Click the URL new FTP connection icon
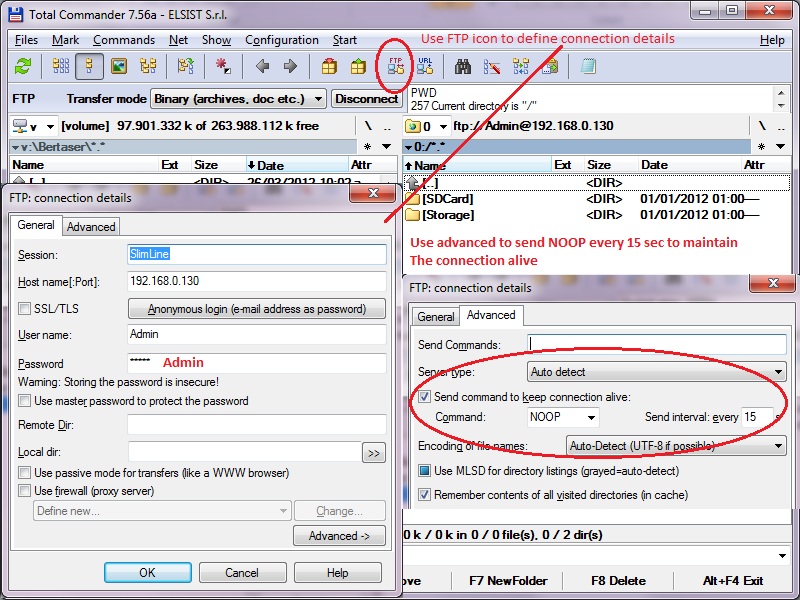Image resolution: width=800 pixels, height=600 pixels. point(425,66)
